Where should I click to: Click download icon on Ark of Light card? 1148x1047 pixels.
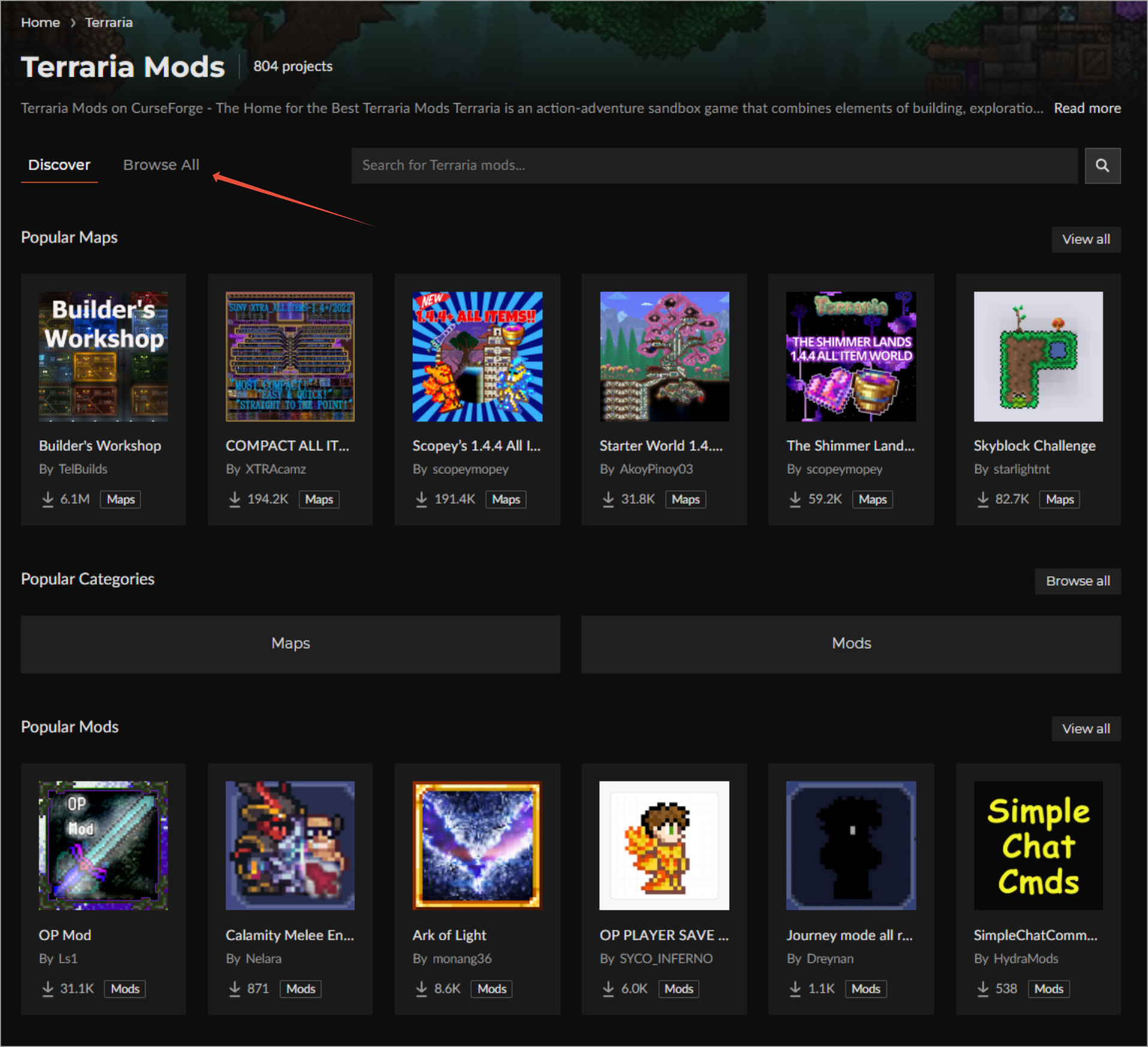(421, 989)
